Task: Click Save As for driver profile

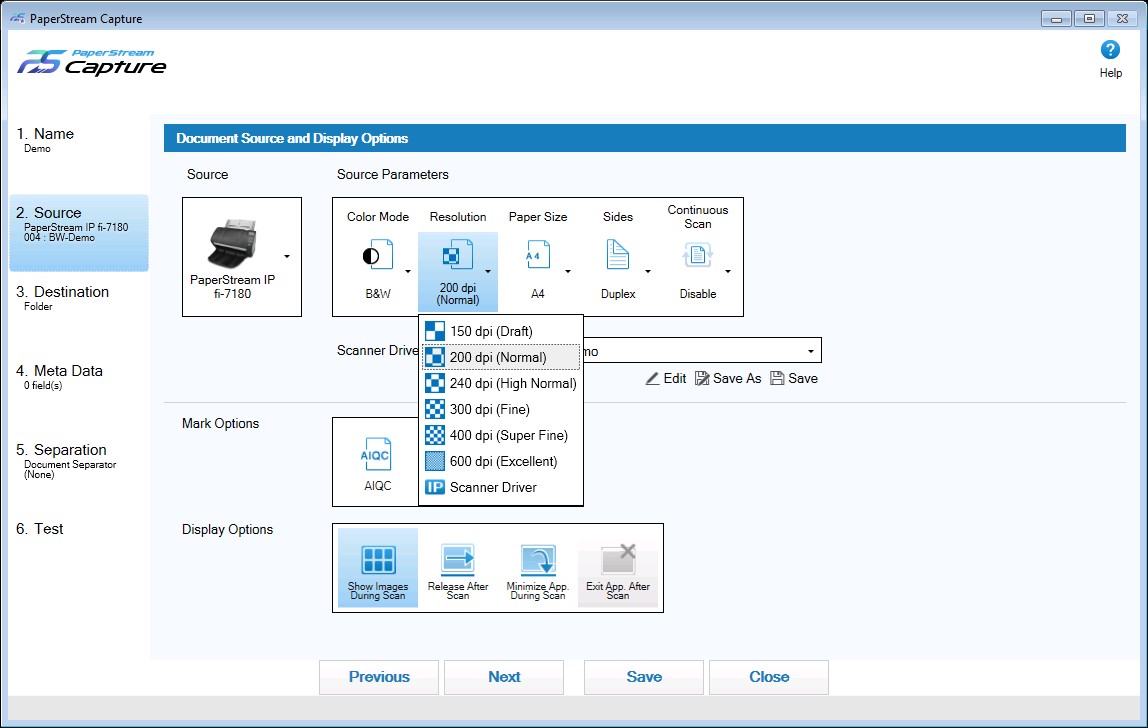Action: point(728,378)
